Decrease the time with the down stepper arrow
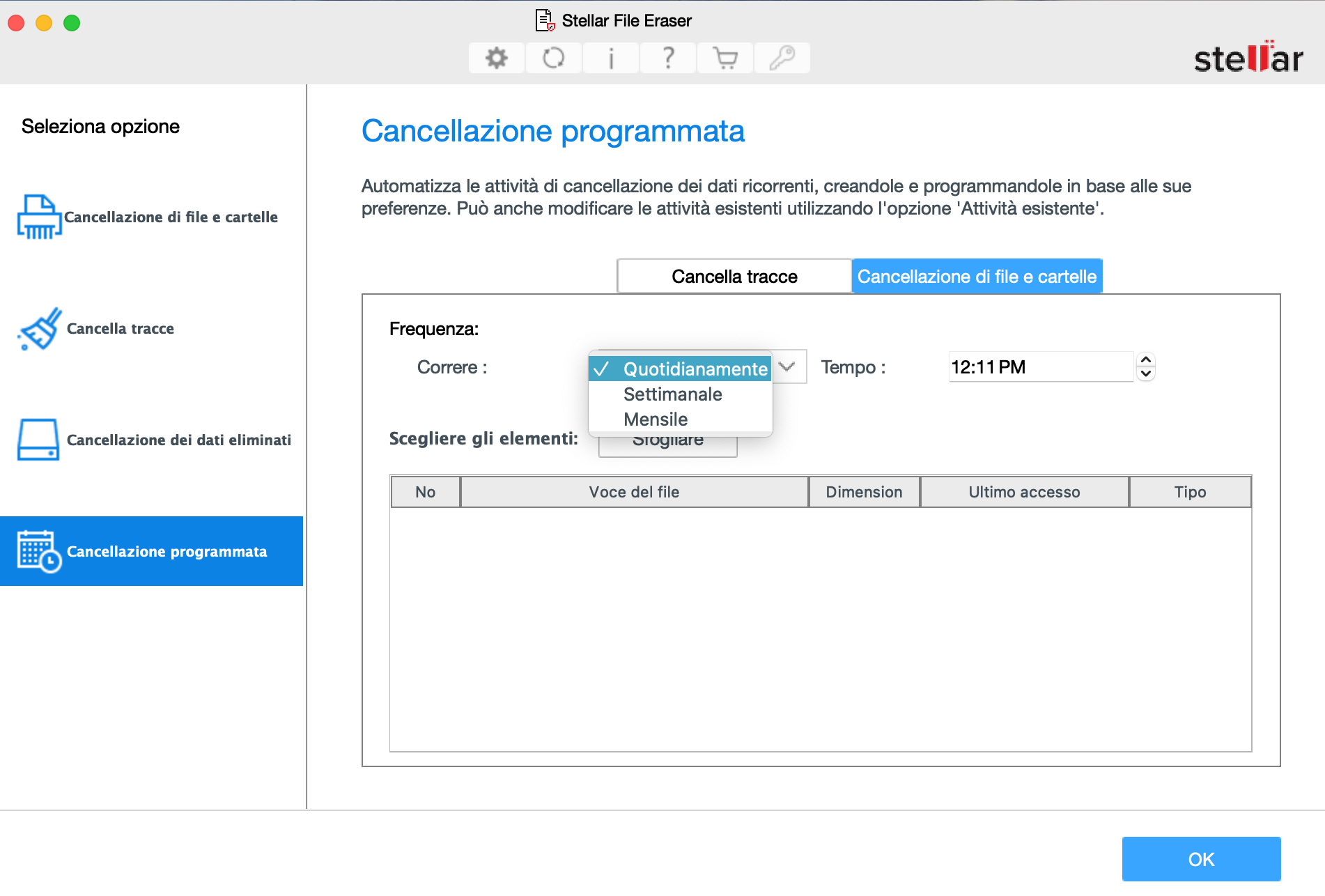The image size is (1325, 896). coord(1146,374)
